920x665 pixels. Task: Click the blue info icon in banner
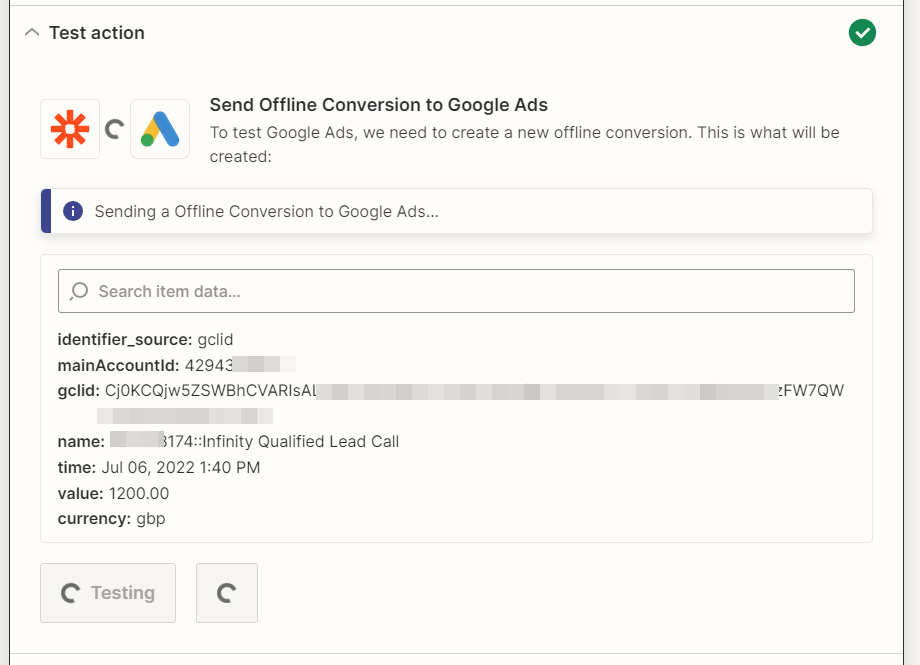point(73,211)
